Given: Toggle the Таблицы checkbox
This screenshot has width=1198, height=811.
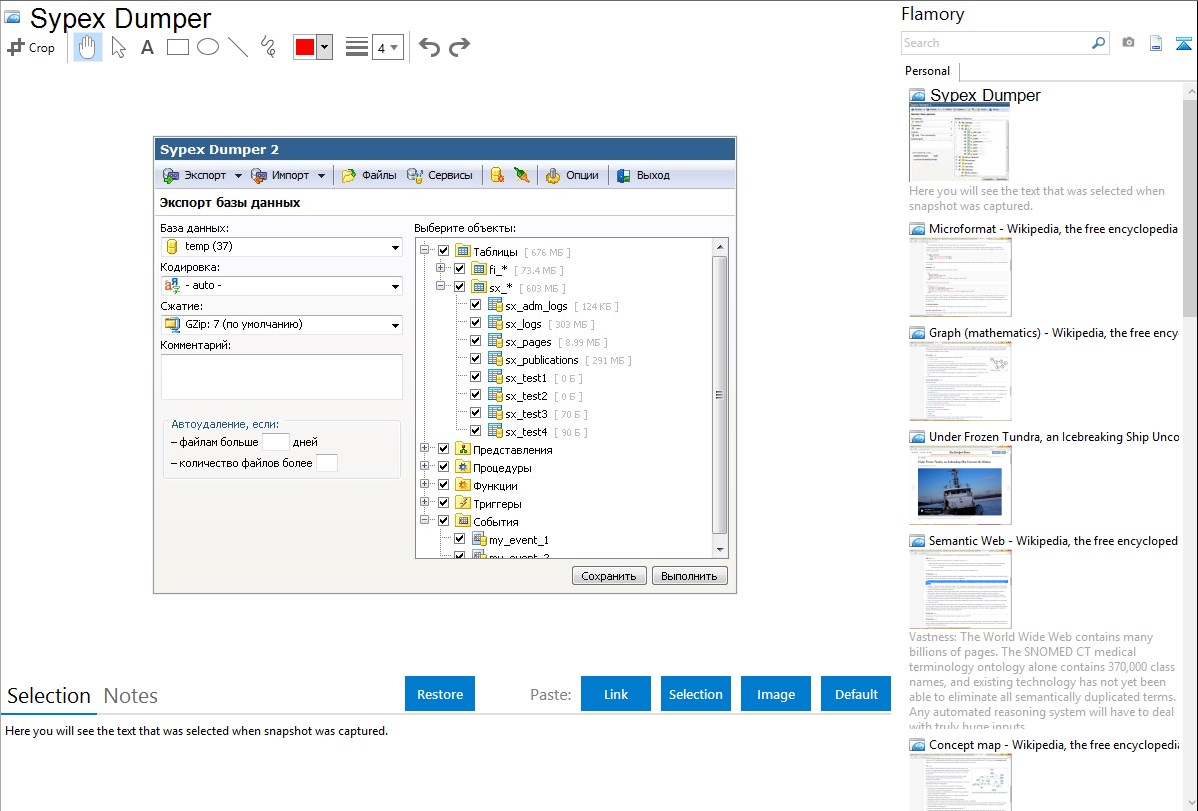Looking at the screenshot, I should point(444,252).
